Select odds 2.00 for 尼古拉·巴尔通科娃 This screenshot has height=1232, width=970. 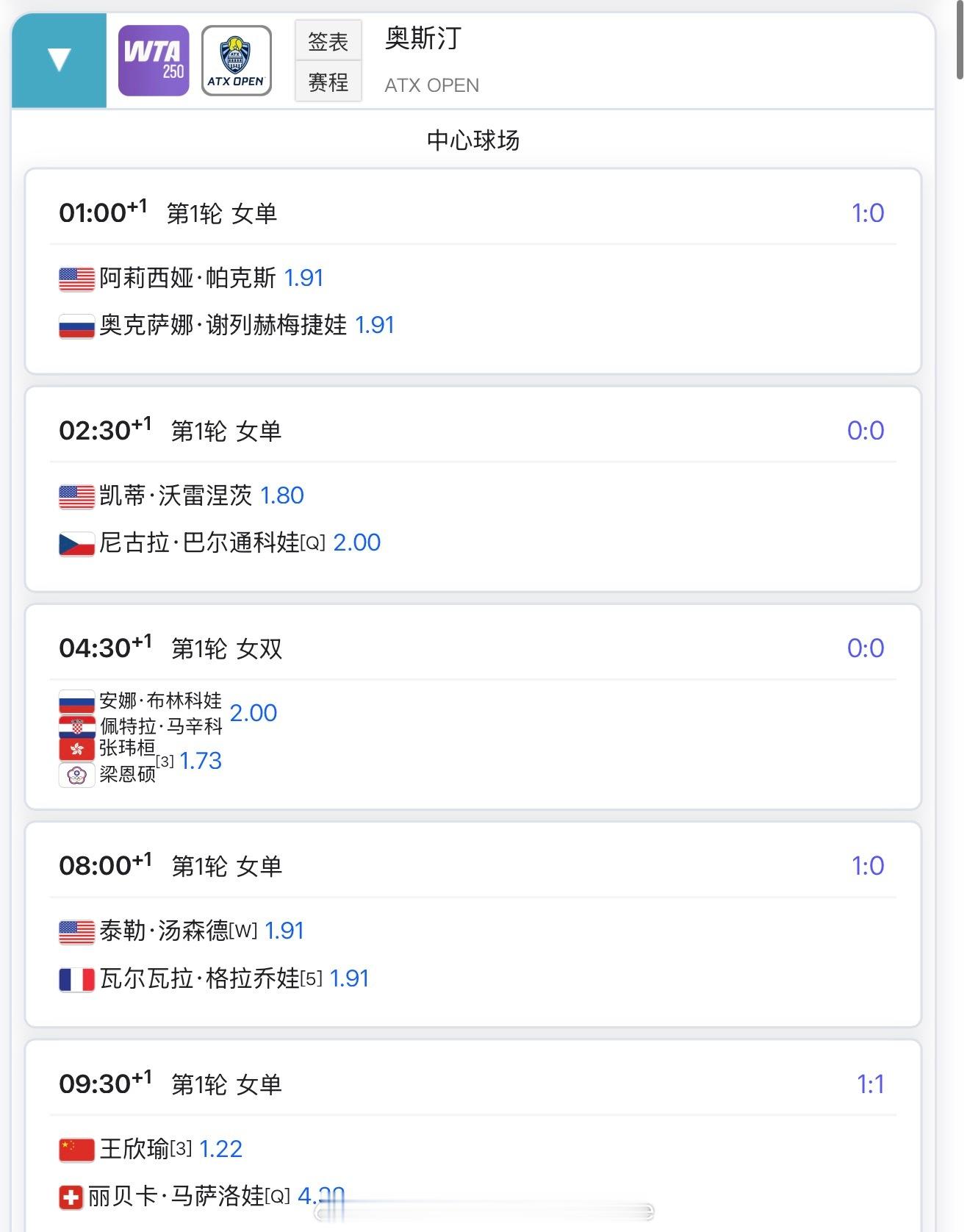pyautogui.click(x=356, y=542)
